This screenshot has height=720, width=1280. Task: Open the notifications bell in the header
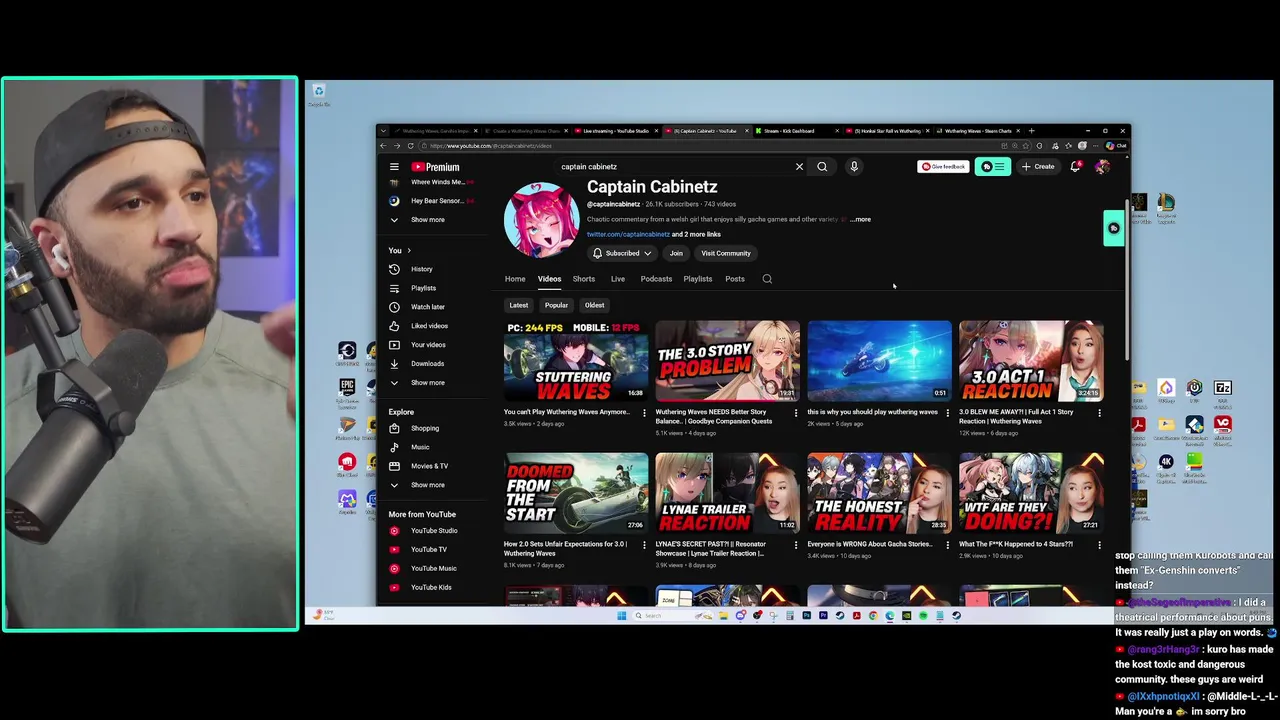tap(1075, 167)
